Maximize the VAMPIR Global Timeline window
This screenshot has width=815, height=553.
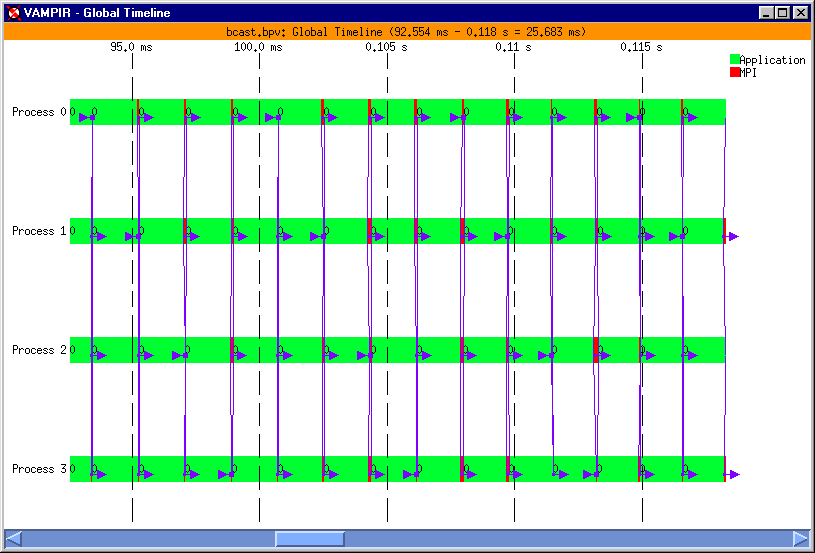pos(782,13)
